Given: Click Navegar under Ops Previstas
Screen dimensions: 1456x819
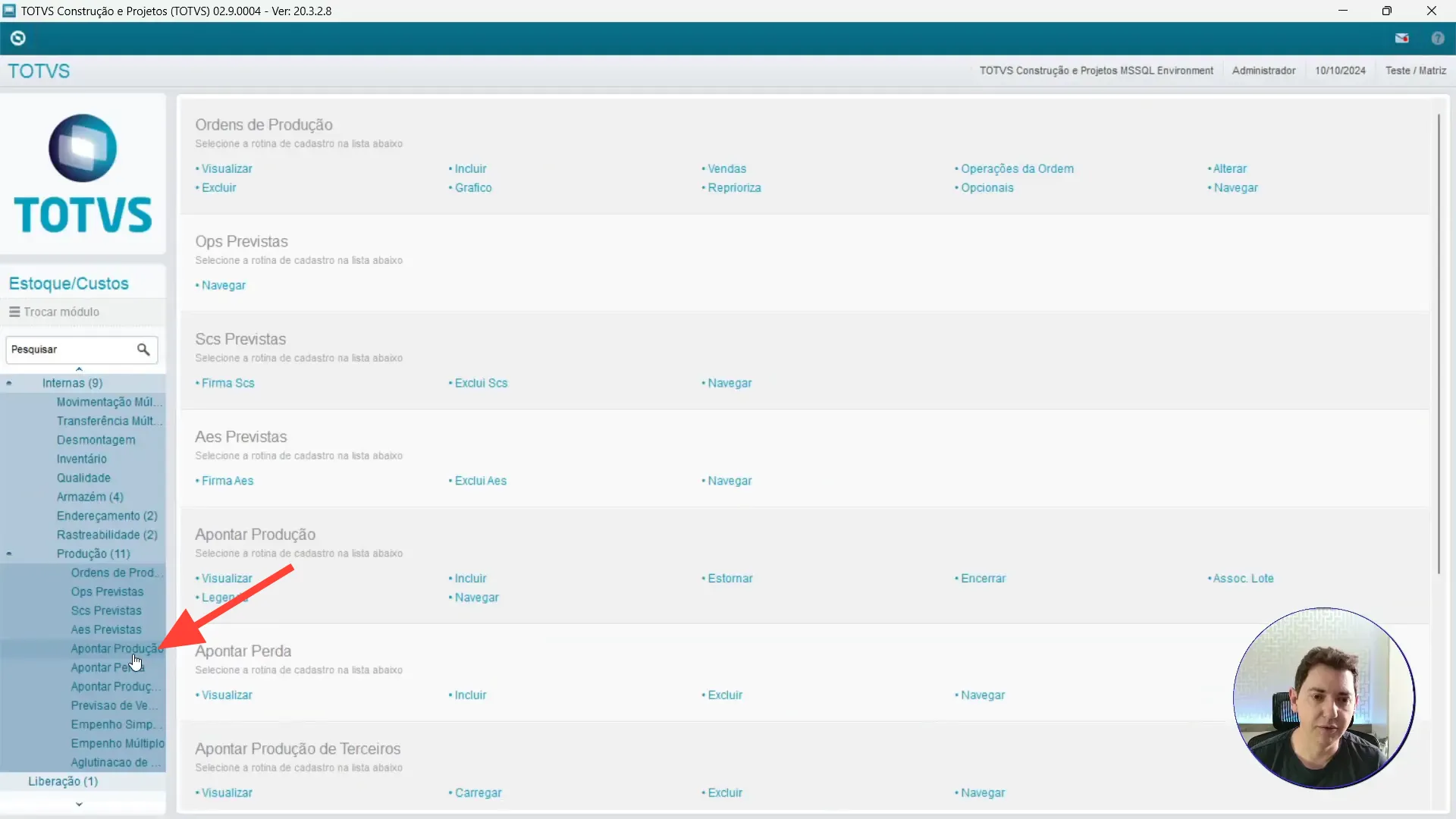Looking at the screenshot, I should click(223, 285).
